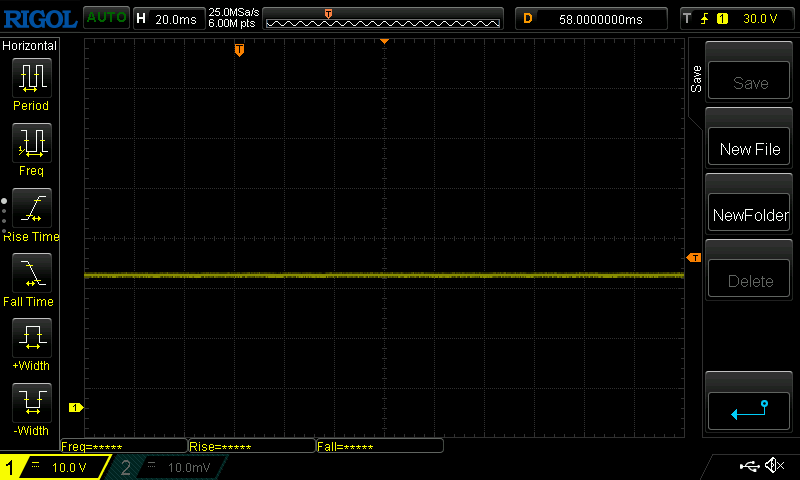Toggle the speaker mute icon
This screenshot has width=800, height=480.
[x=774, y=465]
